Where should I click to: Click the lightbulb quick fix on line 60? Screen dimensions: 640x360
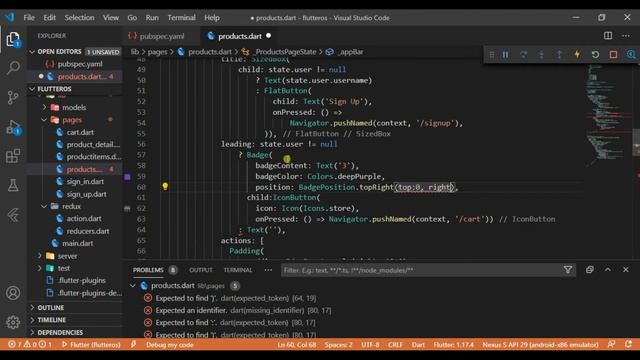165,187
